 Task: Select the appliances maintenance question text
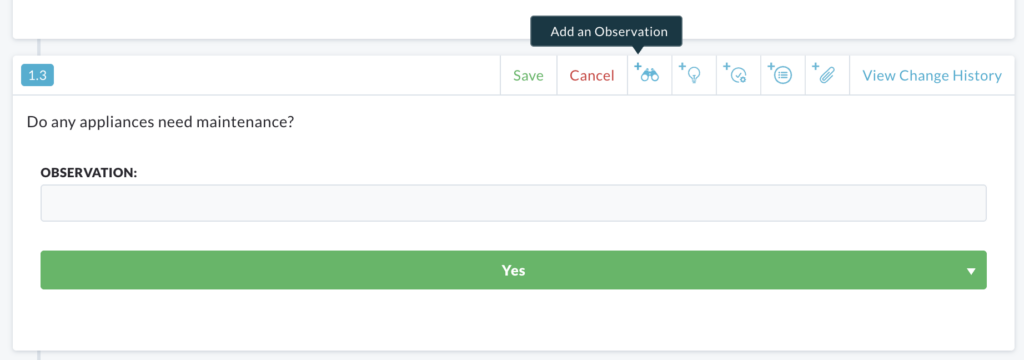(x=160, y=122)
